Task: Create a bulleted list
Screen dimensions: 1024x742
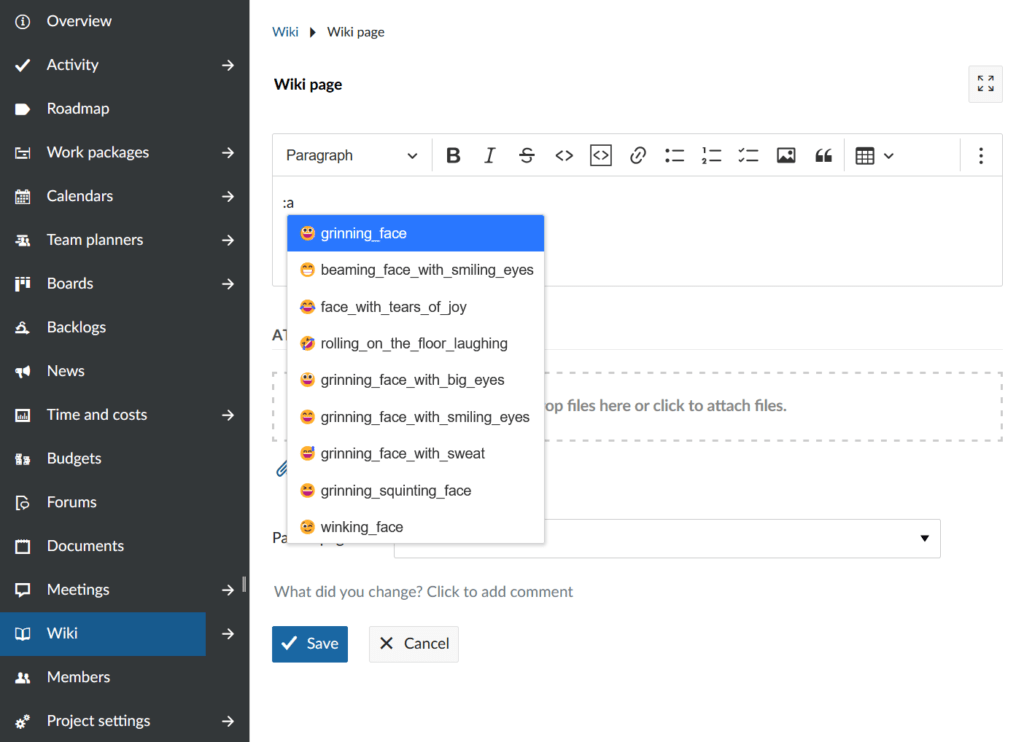Action: (x=675, y=155)
